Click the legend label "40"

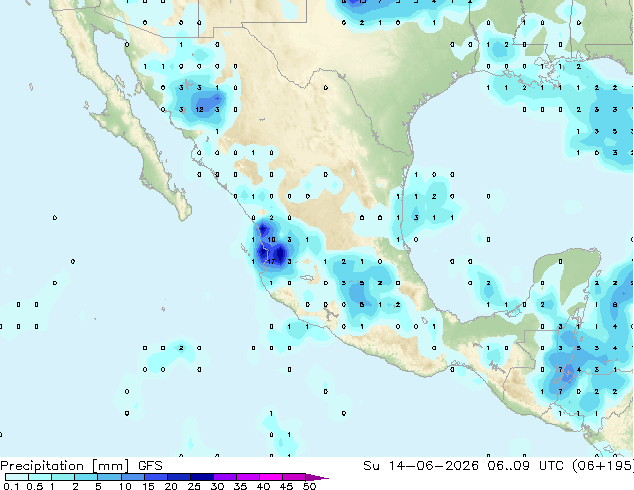pos(263,486)
